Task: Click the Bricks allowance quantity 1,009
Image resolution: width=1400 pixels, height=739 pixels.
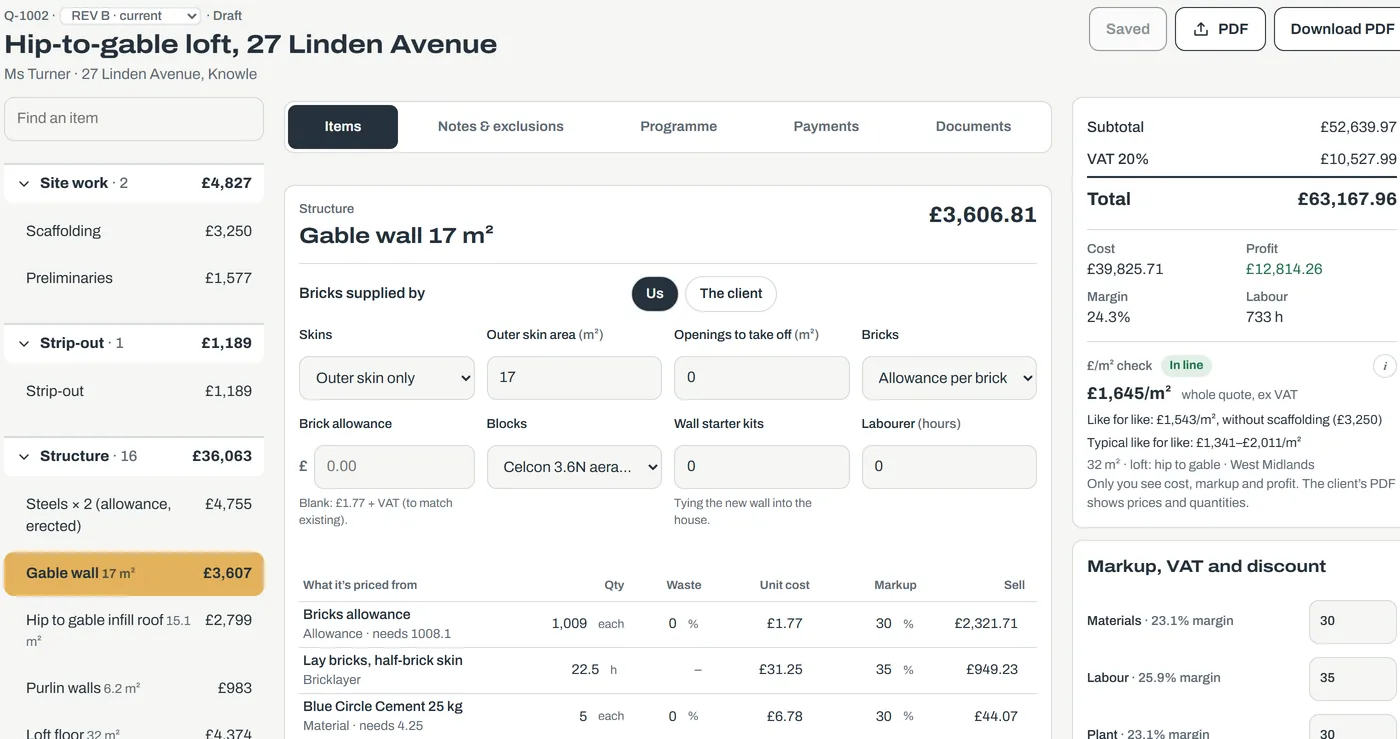Action: (569, 623)
